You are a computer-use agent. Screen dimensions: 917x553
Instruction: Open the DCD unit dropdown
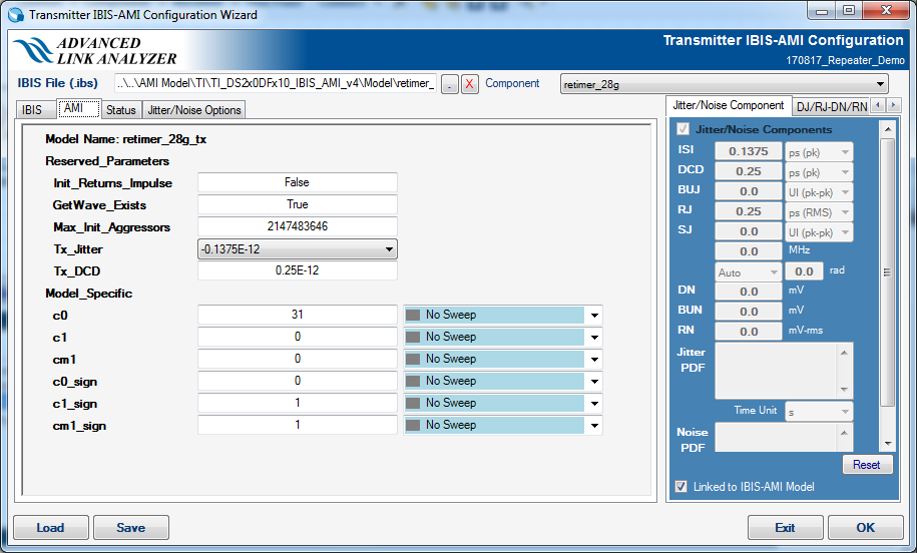click(819, 172)
